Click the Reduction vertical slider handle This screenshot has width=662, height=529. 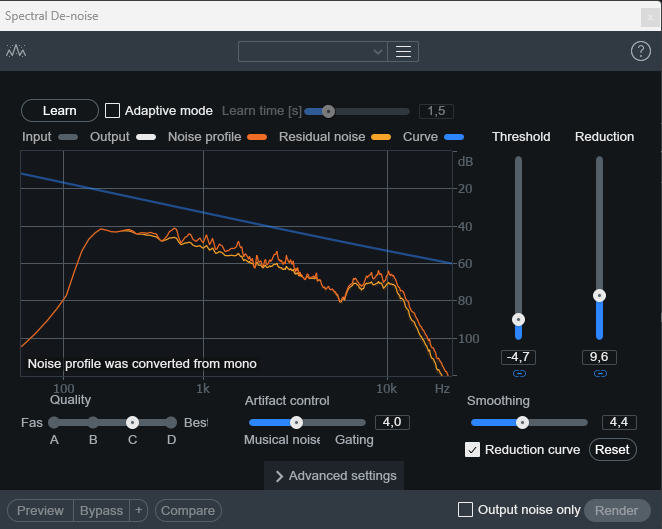tap(600, 296)
